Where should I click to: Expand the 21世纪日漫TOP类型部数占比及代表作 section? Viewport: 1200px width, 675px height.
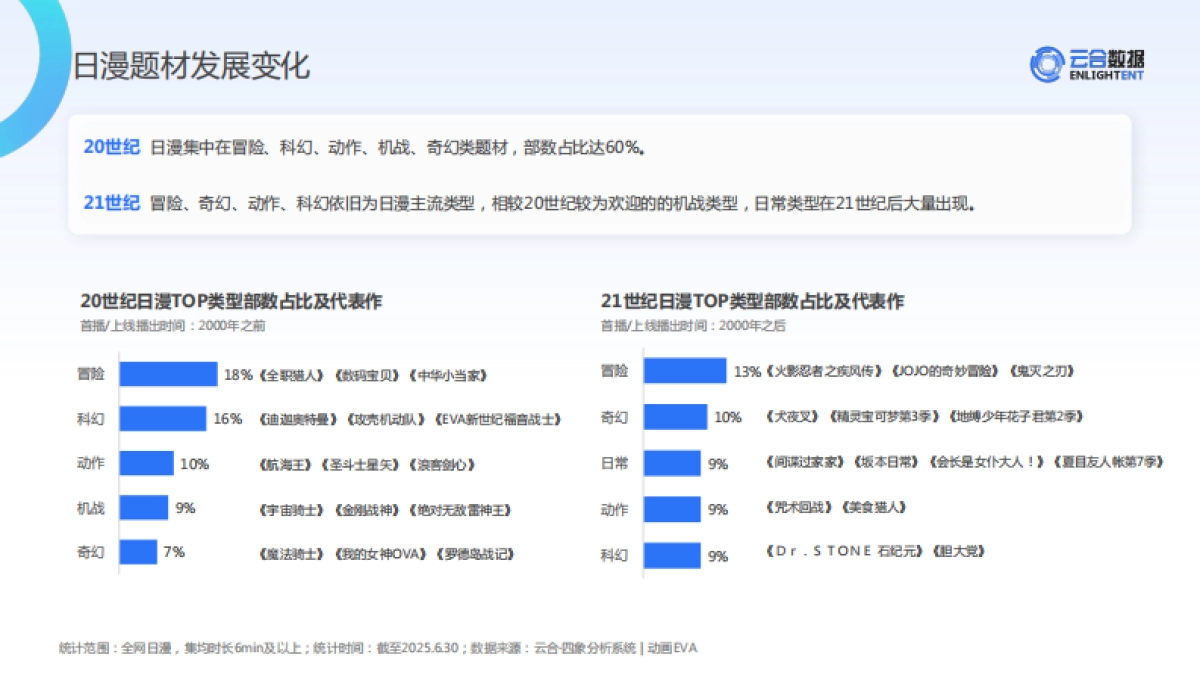(754, 300)
